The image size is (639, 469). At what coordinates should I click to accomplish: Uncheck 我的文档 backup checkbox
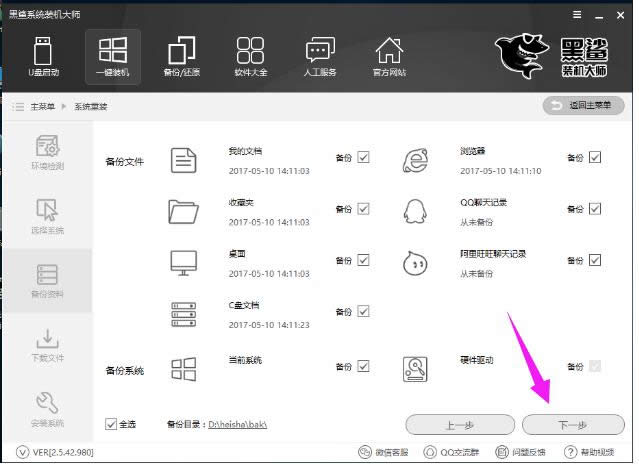pyautogui.click(x=363, y=157)
